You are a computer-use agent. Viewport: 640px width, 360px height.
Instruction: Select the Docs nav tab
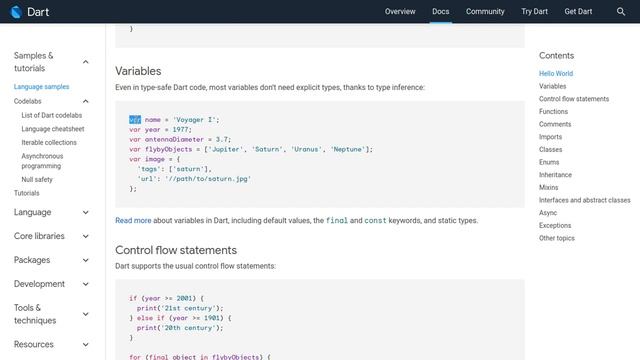pyautogui.click(x=440, y=11)
